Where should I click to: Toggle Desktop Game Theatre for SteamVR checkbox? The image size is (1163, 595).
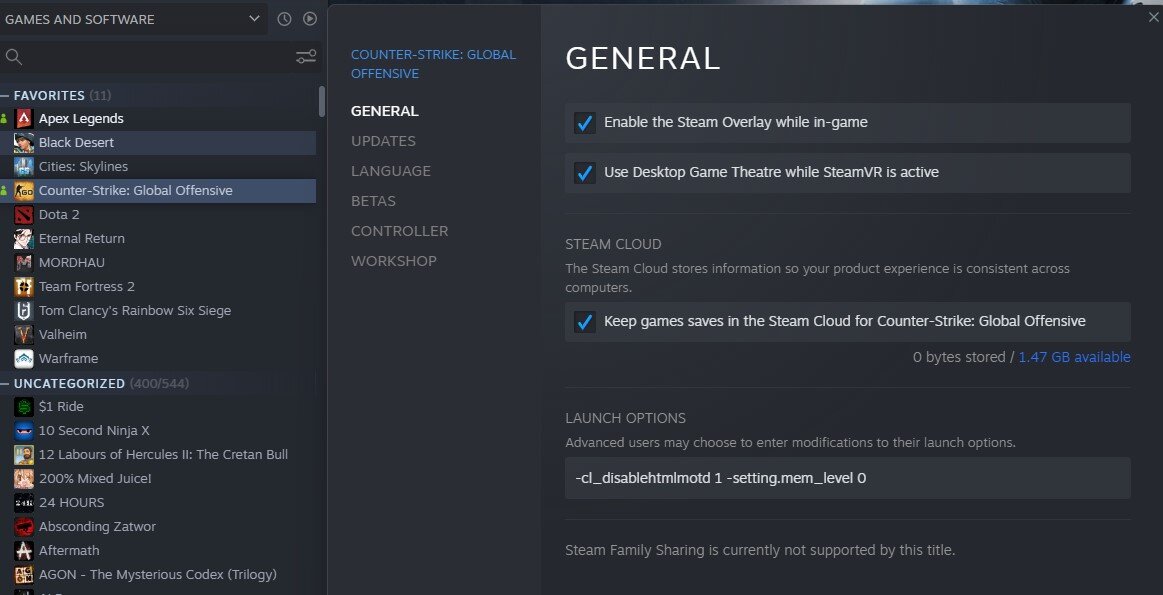click(x=585, y=173)
